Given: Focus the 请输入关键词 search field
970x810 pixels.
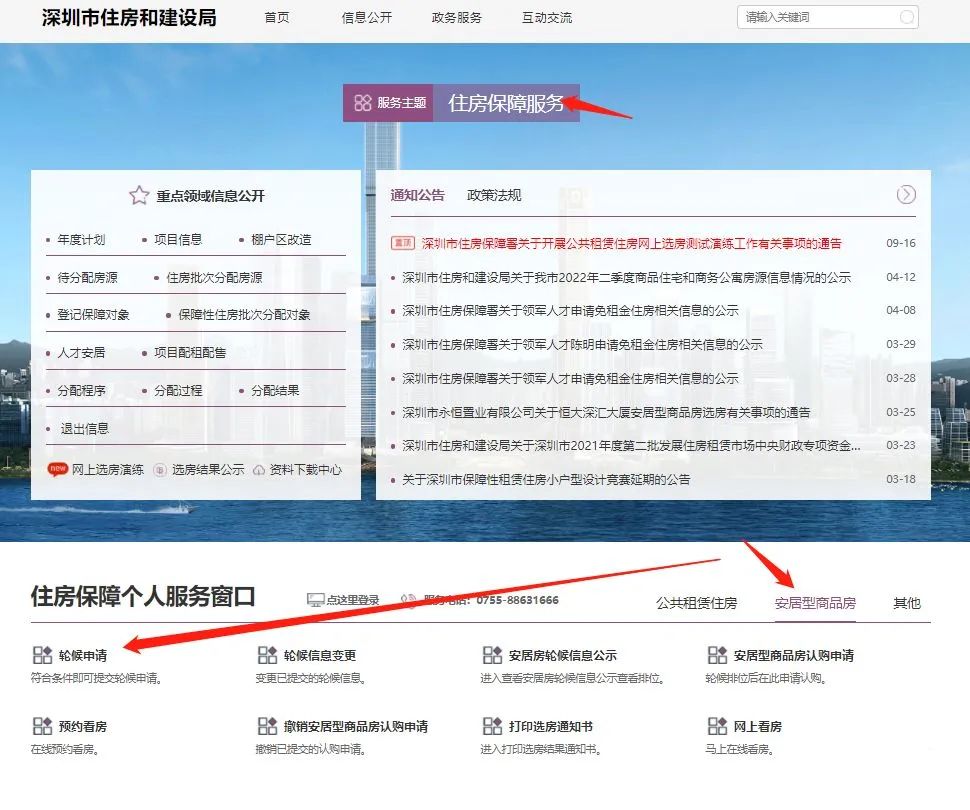Looking at the screenshot, I should (x=828, y=17).
